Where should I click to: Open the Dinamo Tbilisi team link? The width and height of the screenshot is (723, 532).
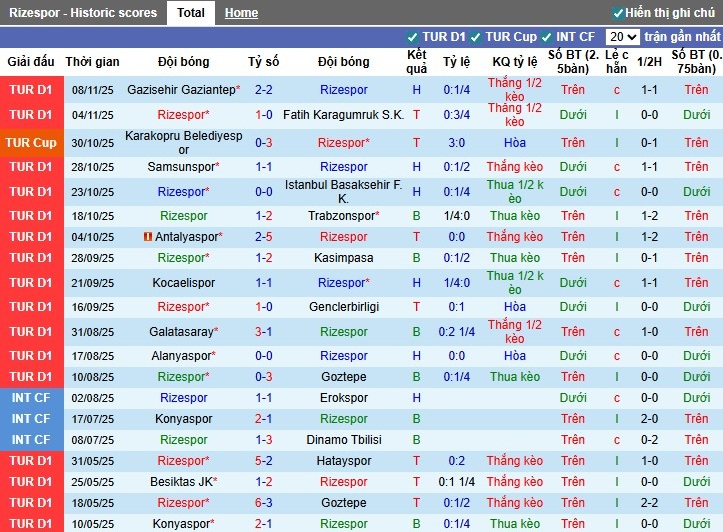(x=343, y=440)
